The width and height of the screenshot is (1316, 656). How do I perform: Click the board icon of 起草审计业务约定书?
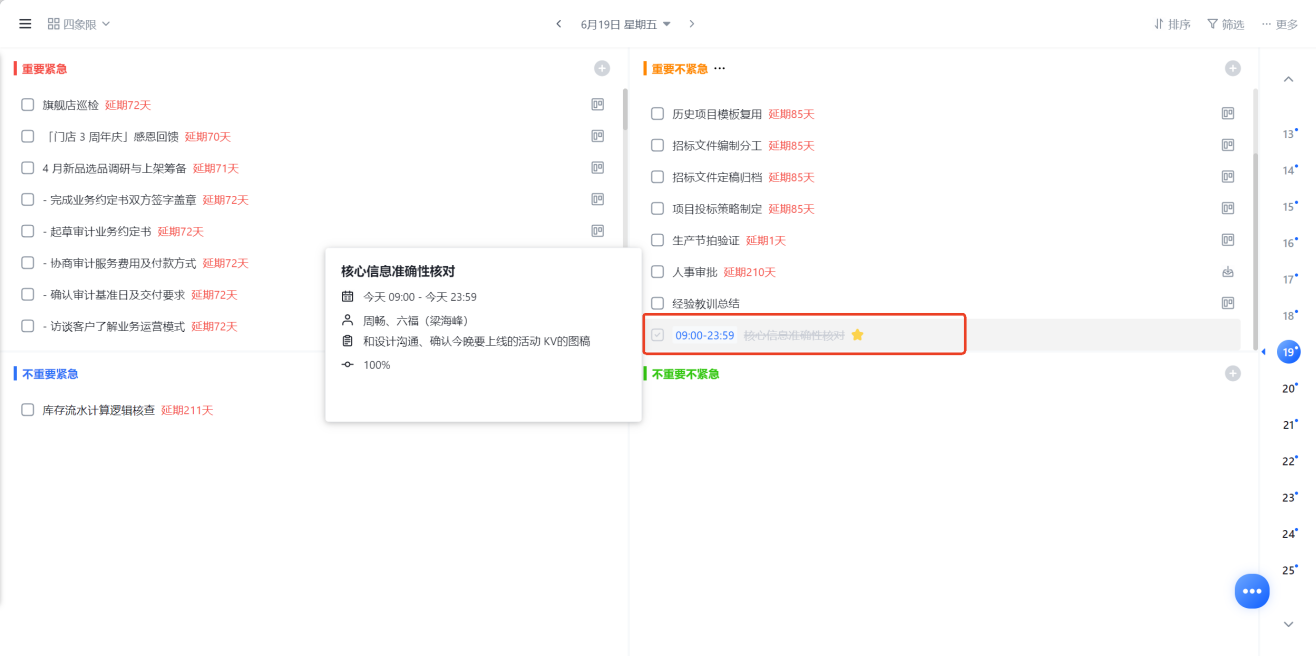tap(598, 231)
